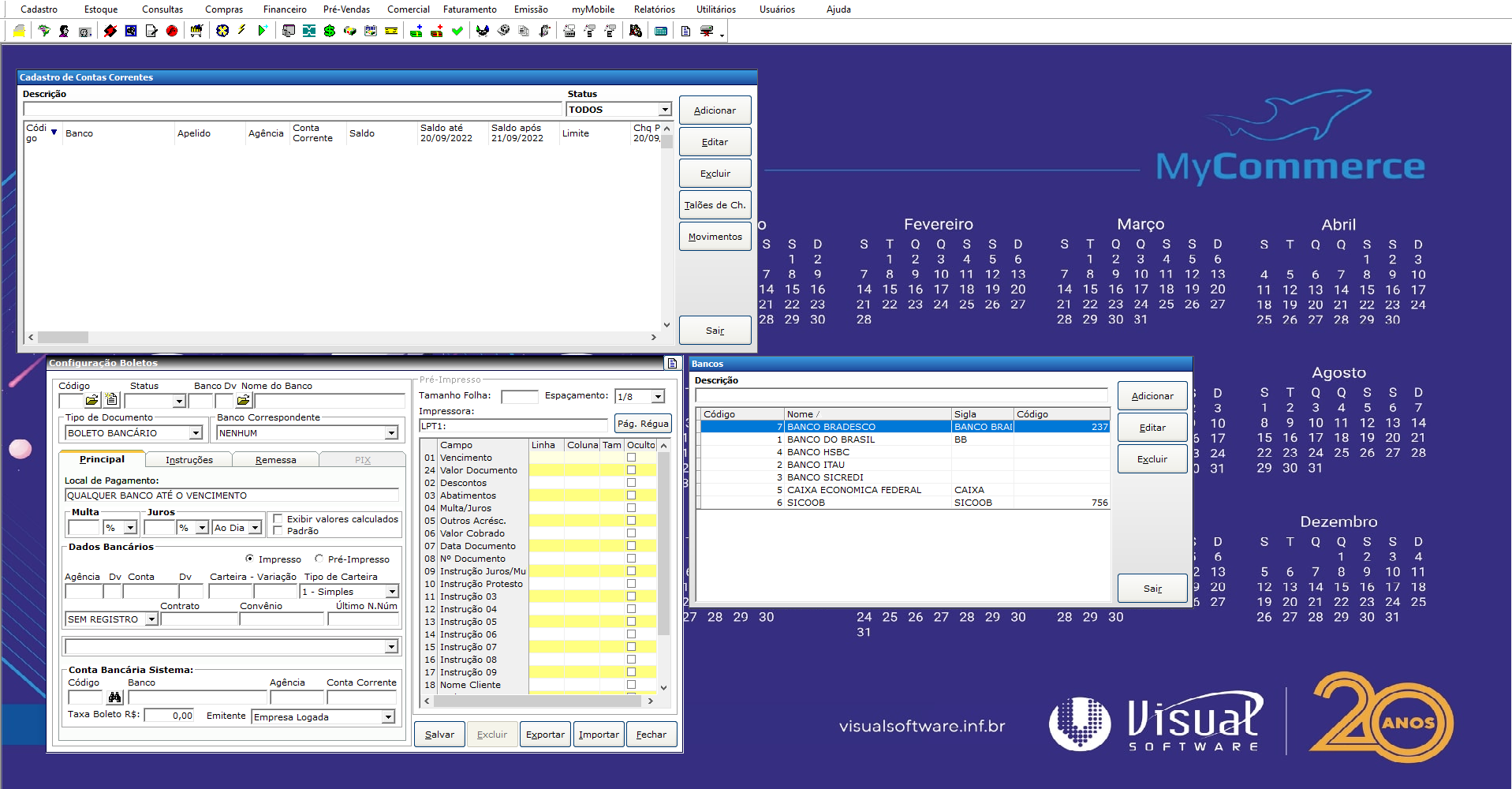The width and height of the screenshot is (1512, 789).
Task: Toggle Oculto checkbox for Valor Documento row
Action: (631, 470)
